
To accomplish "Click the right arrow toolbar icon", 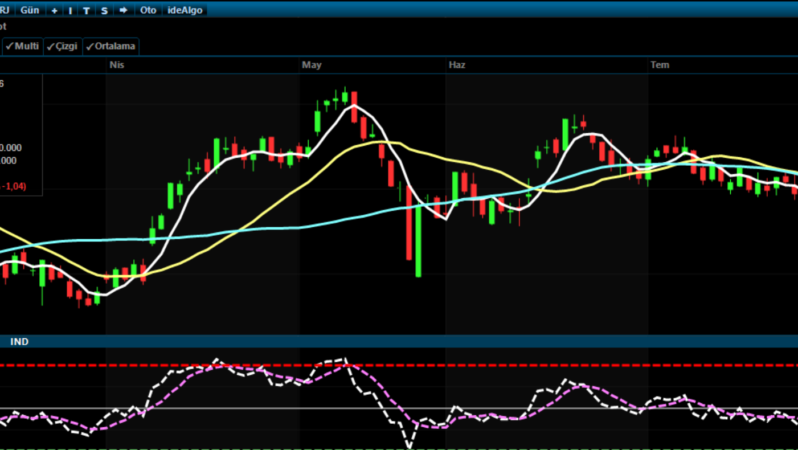I will pos(123,10).
